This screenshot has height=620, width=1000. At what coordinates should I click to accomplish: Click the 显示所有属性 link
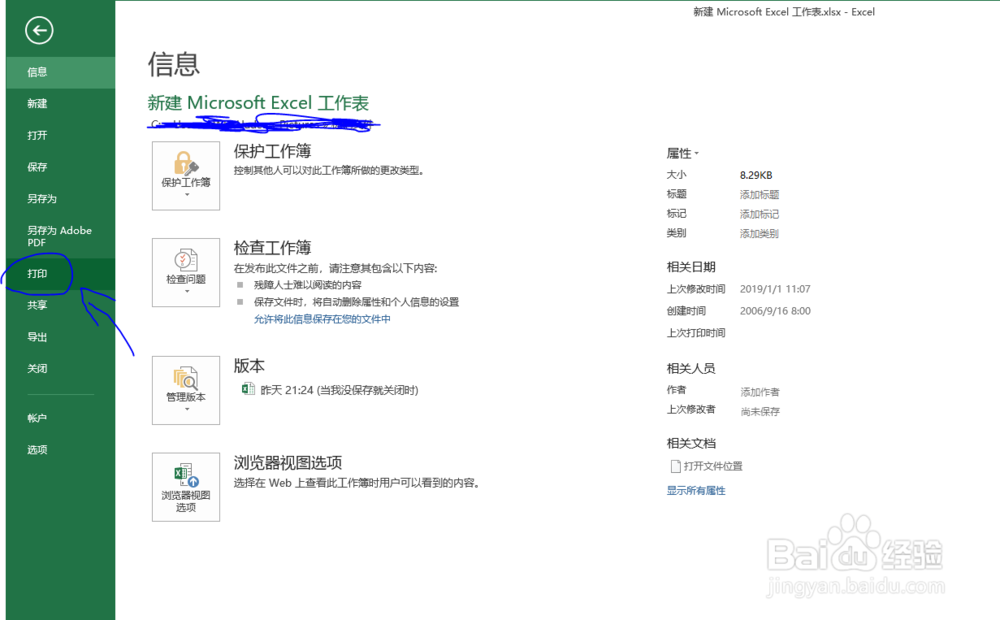(x=696, y=491)
